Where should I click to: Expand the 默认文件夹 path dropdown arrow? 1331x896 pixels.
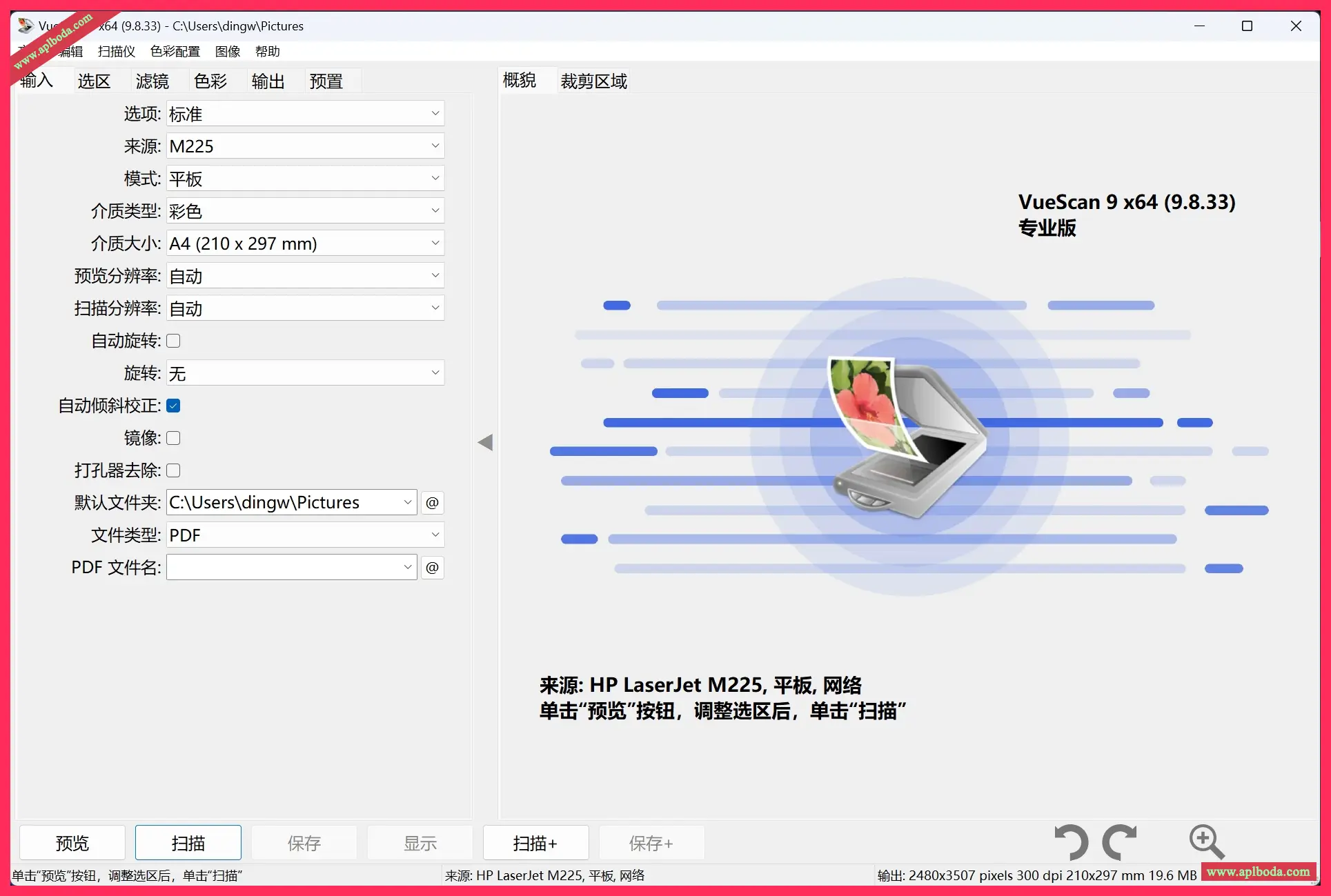click(408, 502)
